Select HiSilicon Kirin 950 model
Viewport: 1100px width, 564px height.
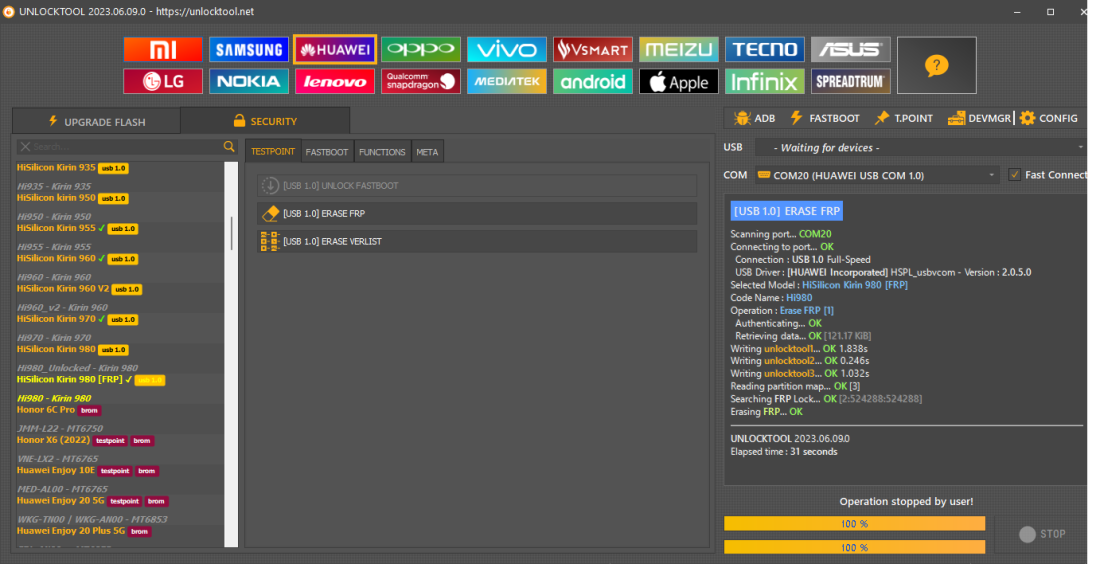point(56,198)
